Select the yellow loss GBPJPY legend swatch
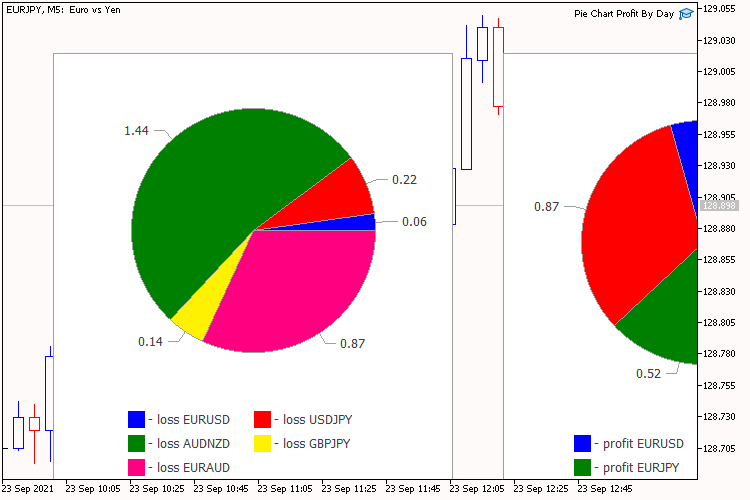The height and width of the screenshot is (500, 750). (262, 443)
